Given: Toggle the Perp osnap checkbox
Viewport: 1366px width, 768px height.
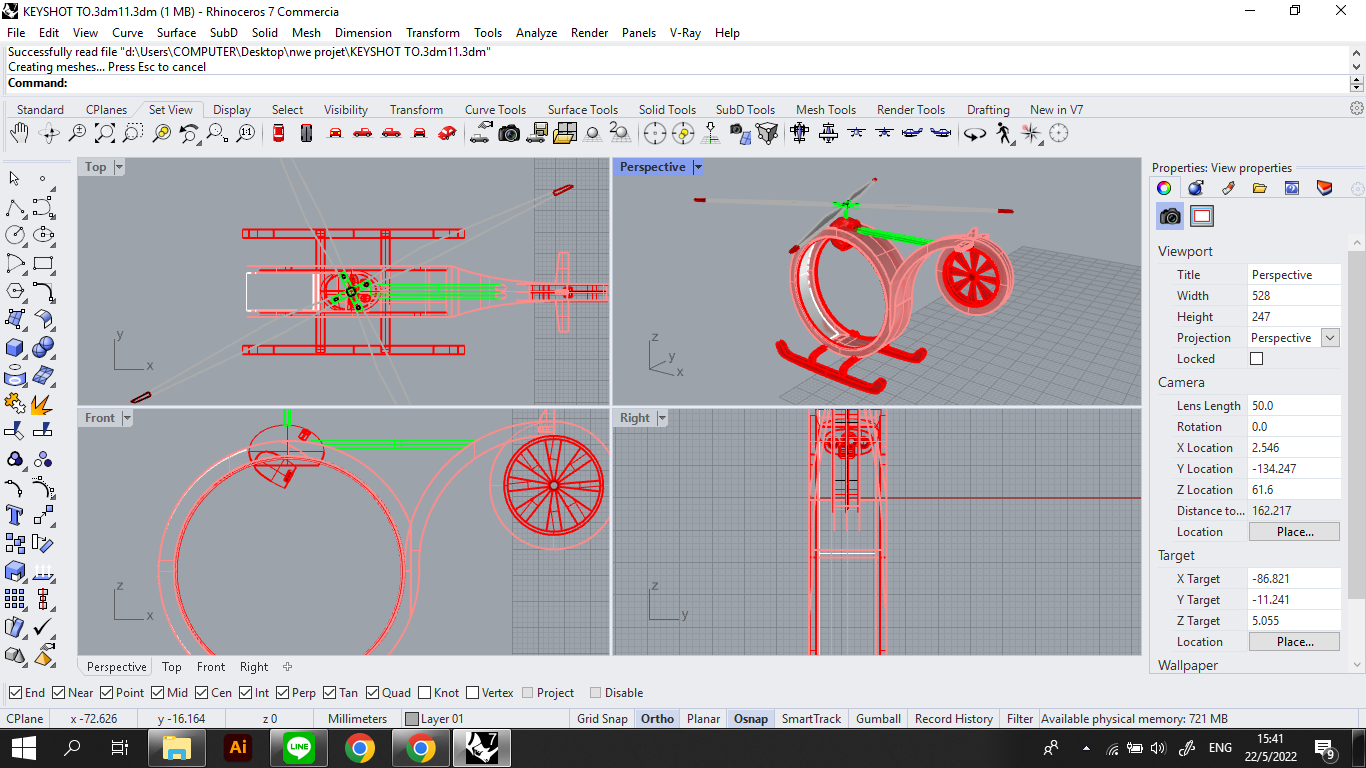Looking at the screenshot, I should pos(282,693).
